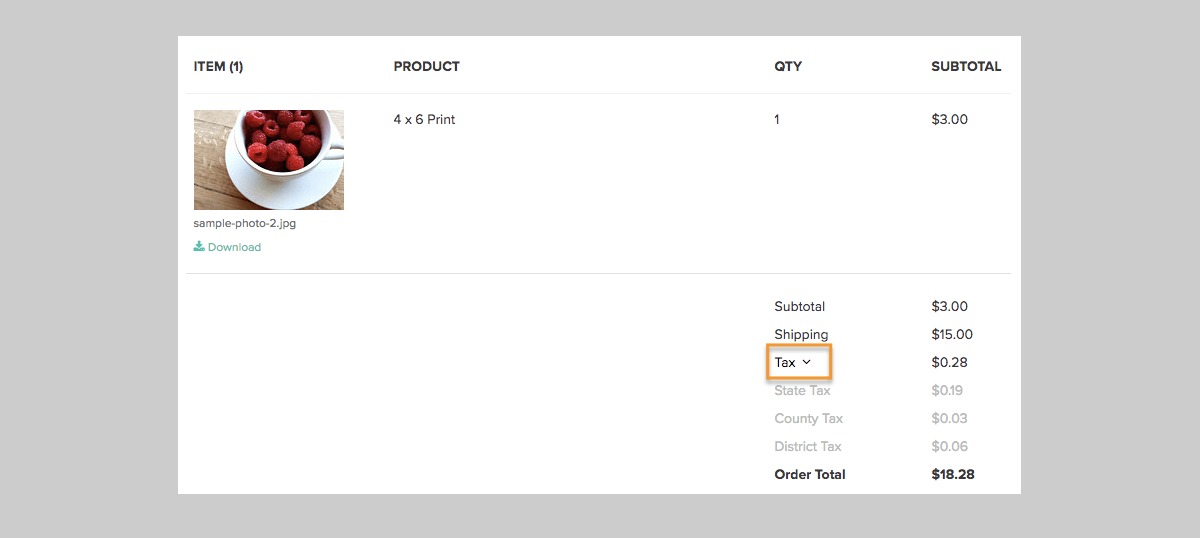Click the QTY column header
This screenshot has height=538, width=1200.
(x=788, y=67)
